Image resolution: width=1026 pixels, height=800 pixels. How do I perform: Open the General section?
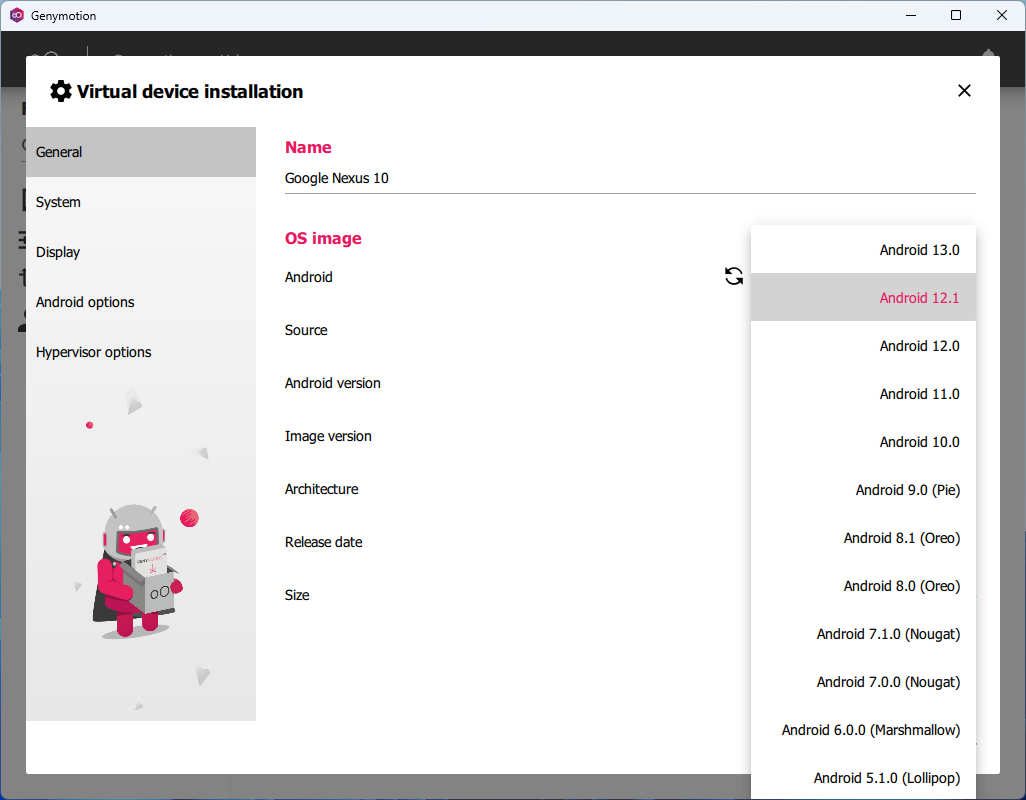click(141, 152)
